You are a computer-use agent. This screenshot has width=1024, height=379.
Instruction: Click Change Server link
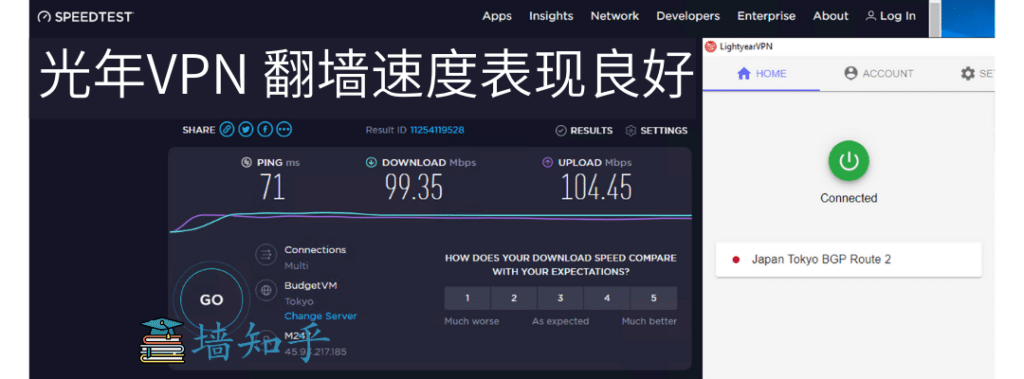coord(321,316)
